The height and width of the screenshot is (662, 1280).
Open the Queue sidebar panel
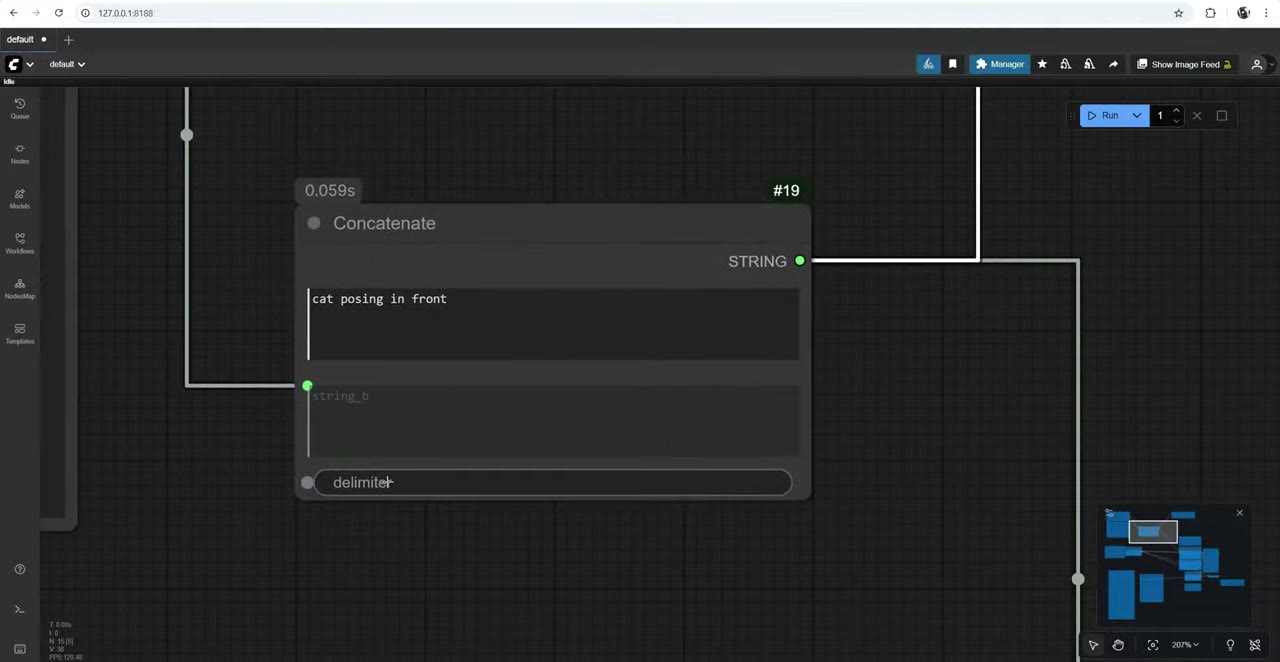pyautogui.click(x=19, y=108)
